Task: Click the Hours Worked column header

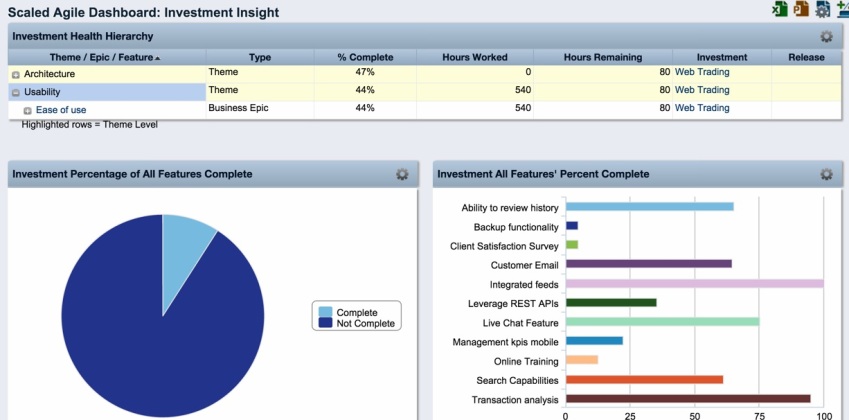Action: pos(475,58)
